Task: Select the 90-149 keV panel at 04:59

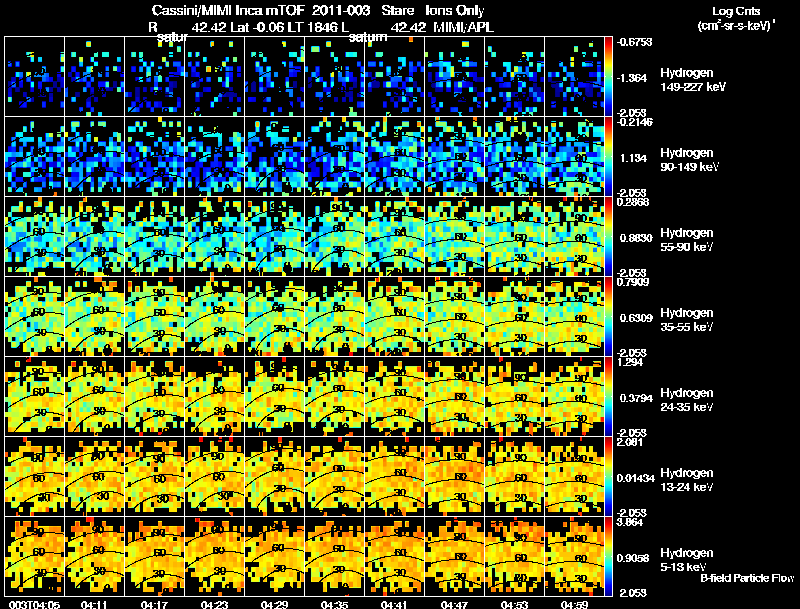Action: (x=574, y=157)
